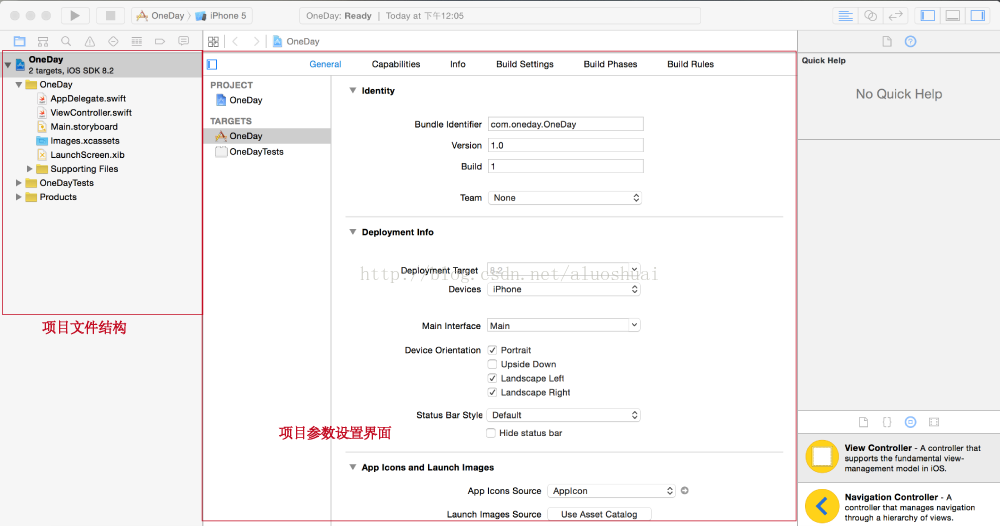Open the Team dropdown
This screenshot has width=1000, height=526.
(564, 198)
